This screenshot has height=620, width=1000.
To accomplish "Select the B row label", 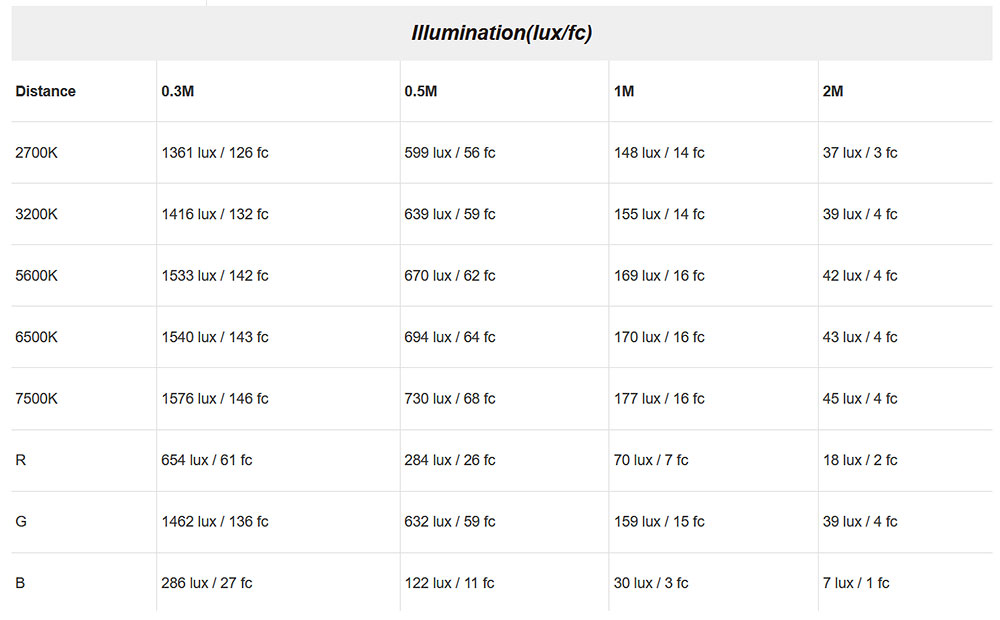I will (21, 583).
